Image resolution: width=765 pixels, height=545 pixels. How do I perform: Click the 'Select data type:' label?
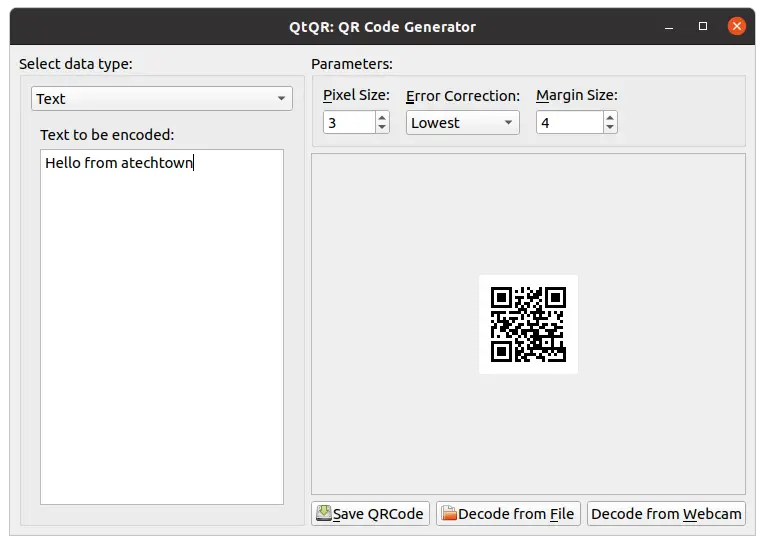(x=76, y=64)
